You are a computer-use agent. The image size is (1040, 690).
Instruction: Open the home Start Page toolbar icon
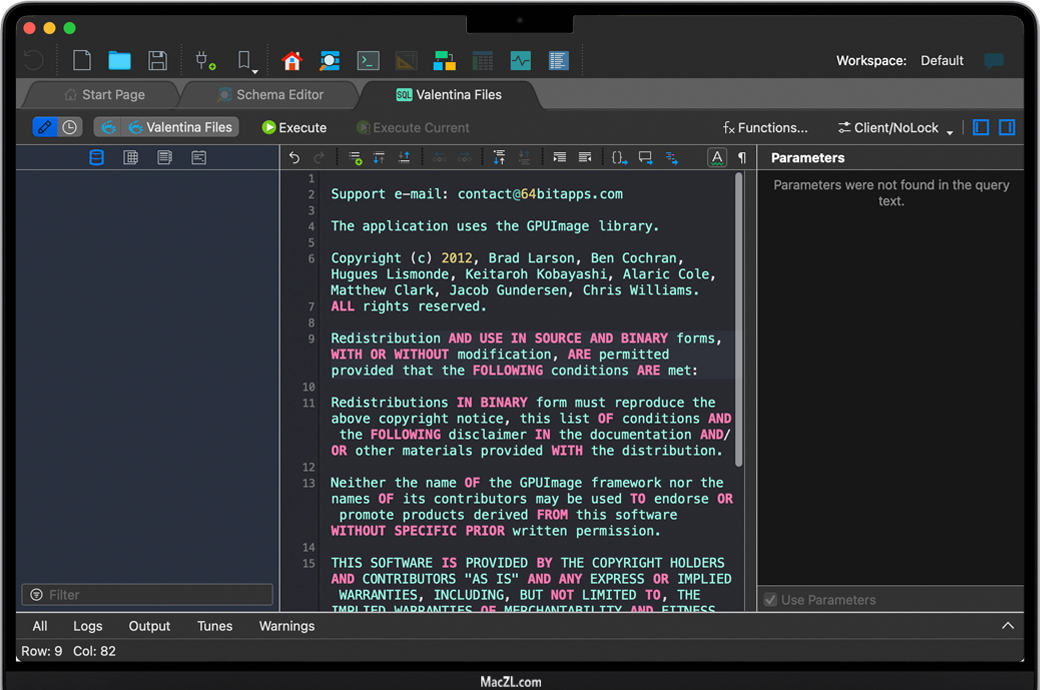[x=292, y=61]
